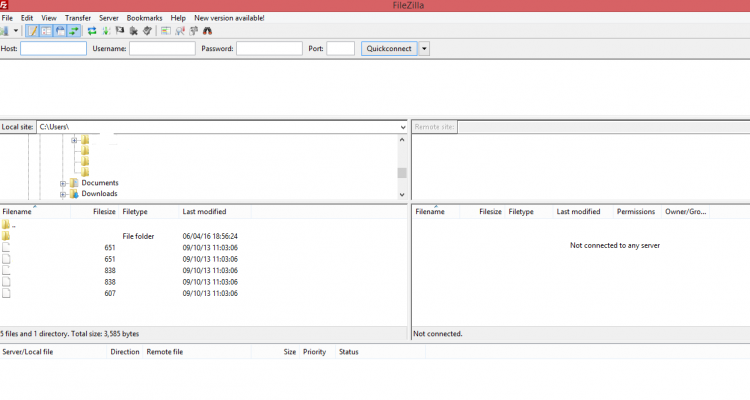Viewport: 750px width, 400px height.
Task: Click the process queue toolbar icon
Action: pos(106,31)
